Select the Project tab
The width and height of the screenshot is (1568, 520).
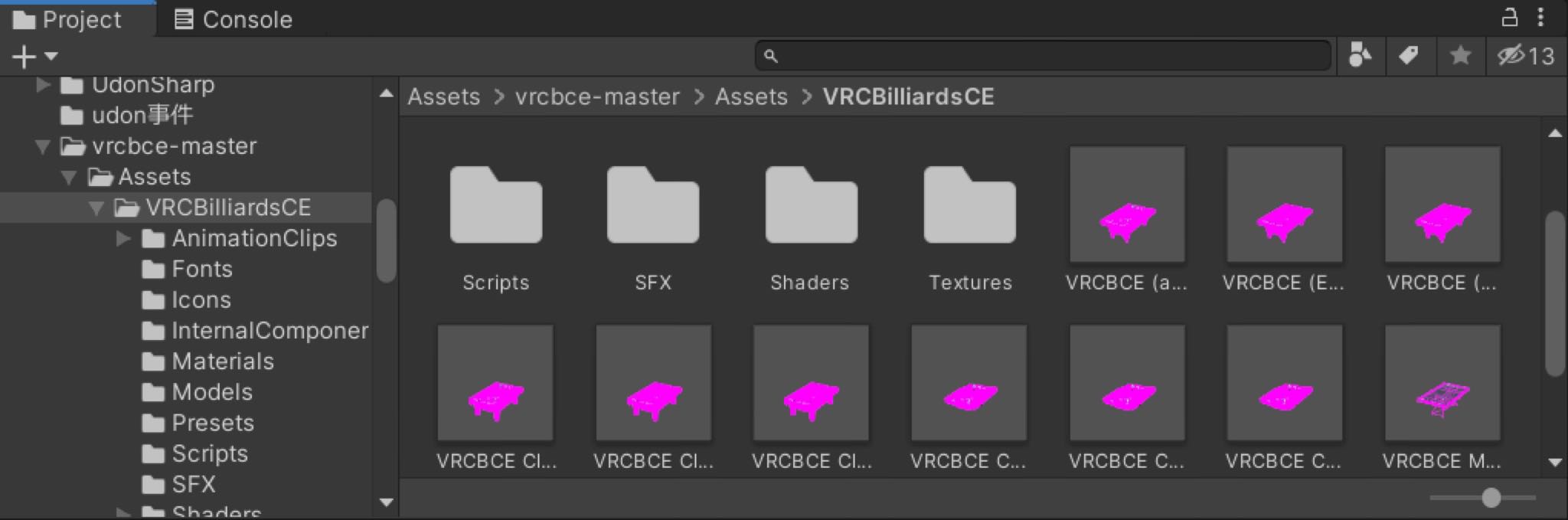67,19
